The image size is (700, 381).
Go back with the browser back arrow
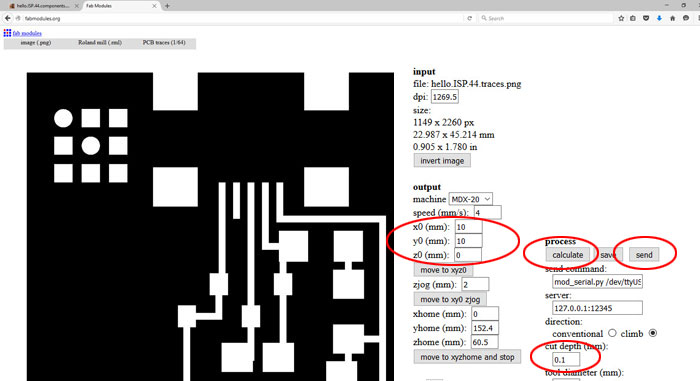(8, 18)
